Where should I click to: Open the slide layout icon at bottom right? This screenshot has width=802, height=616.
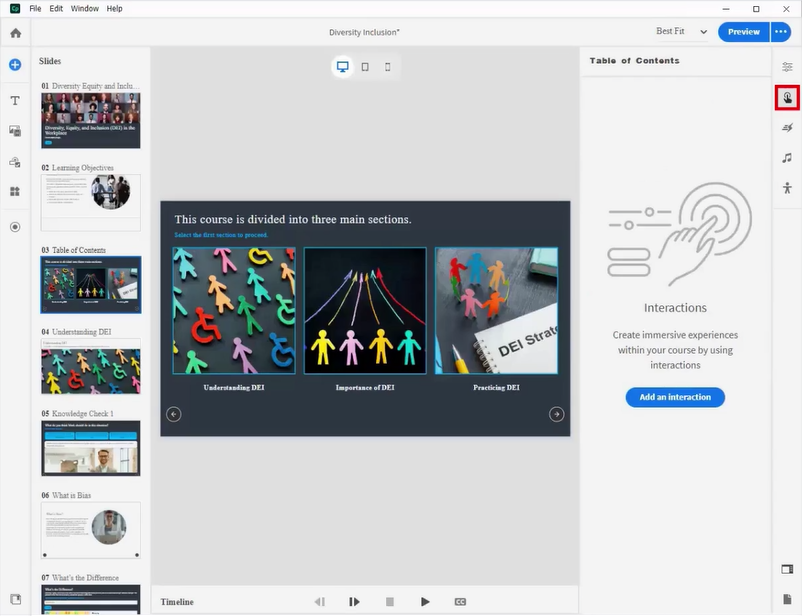[x=787, y=569]
